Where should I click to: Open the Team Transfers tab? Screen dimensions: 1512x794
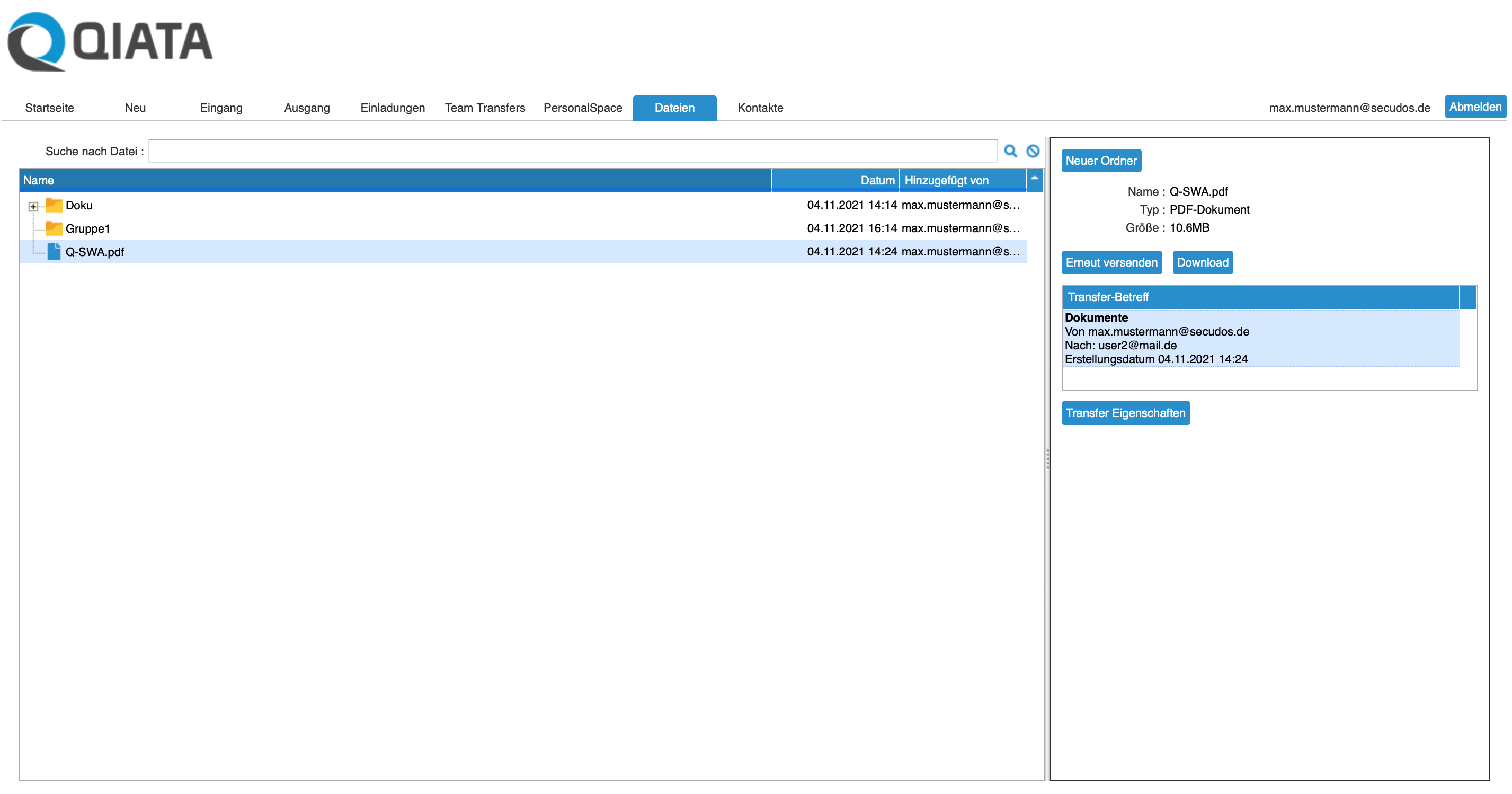(484, 108)
